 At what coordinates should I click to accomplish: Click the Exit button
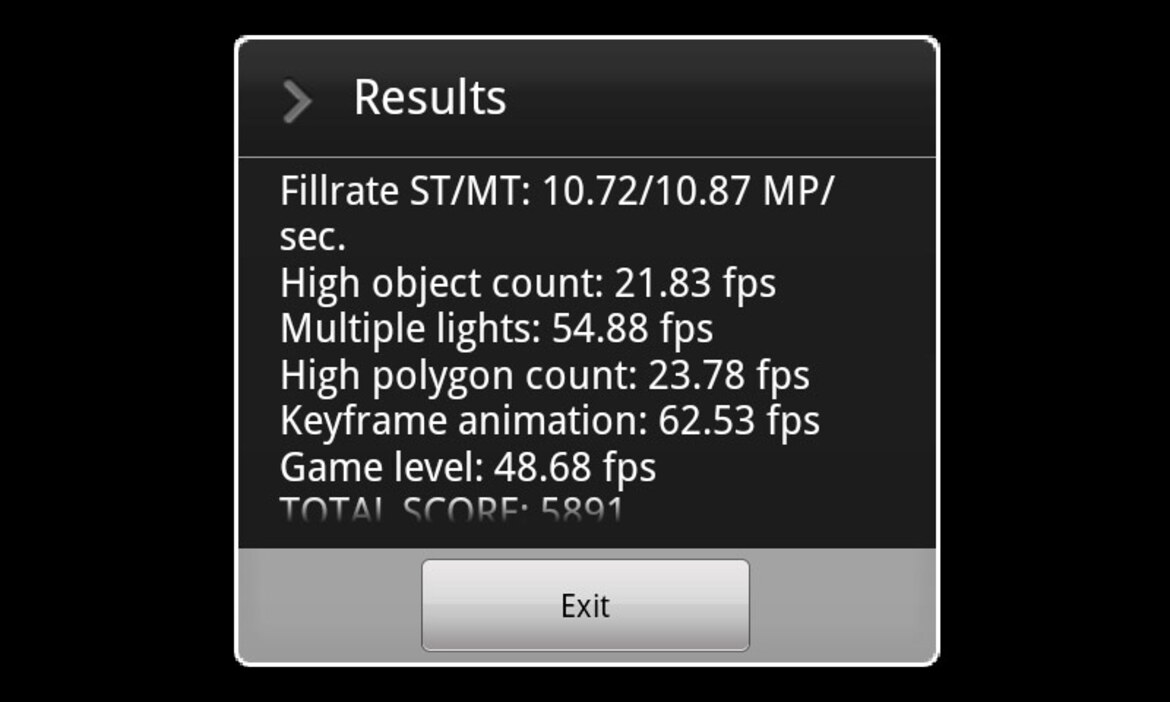click(x=585, y=605)
